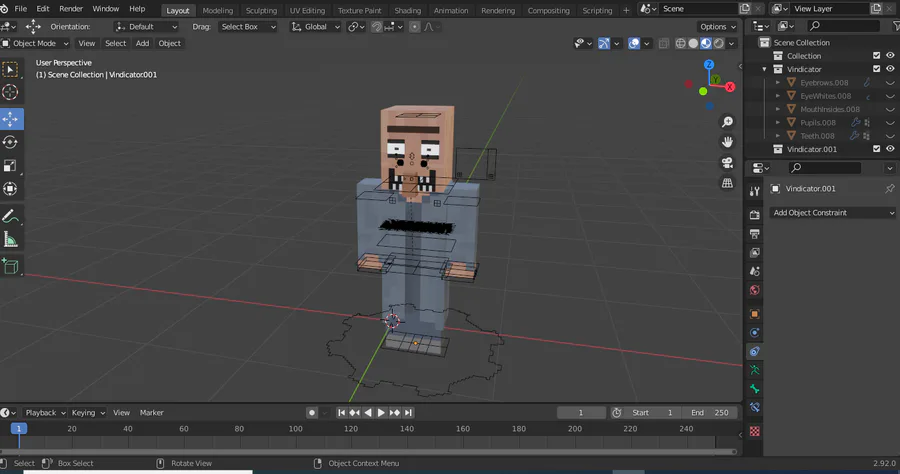Toggle X-ray mode
The image size is (900, 474).
click(664, 44)
